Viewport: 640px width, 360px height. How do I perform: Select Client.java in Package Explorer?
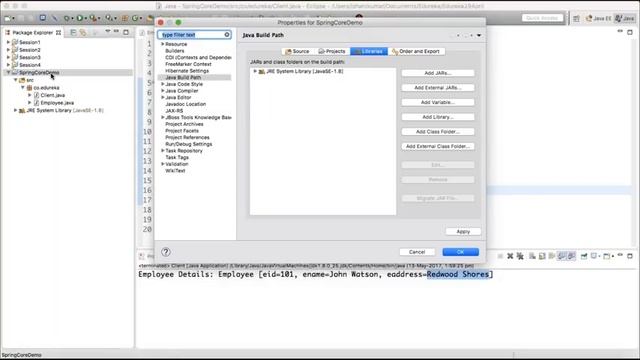53,95
